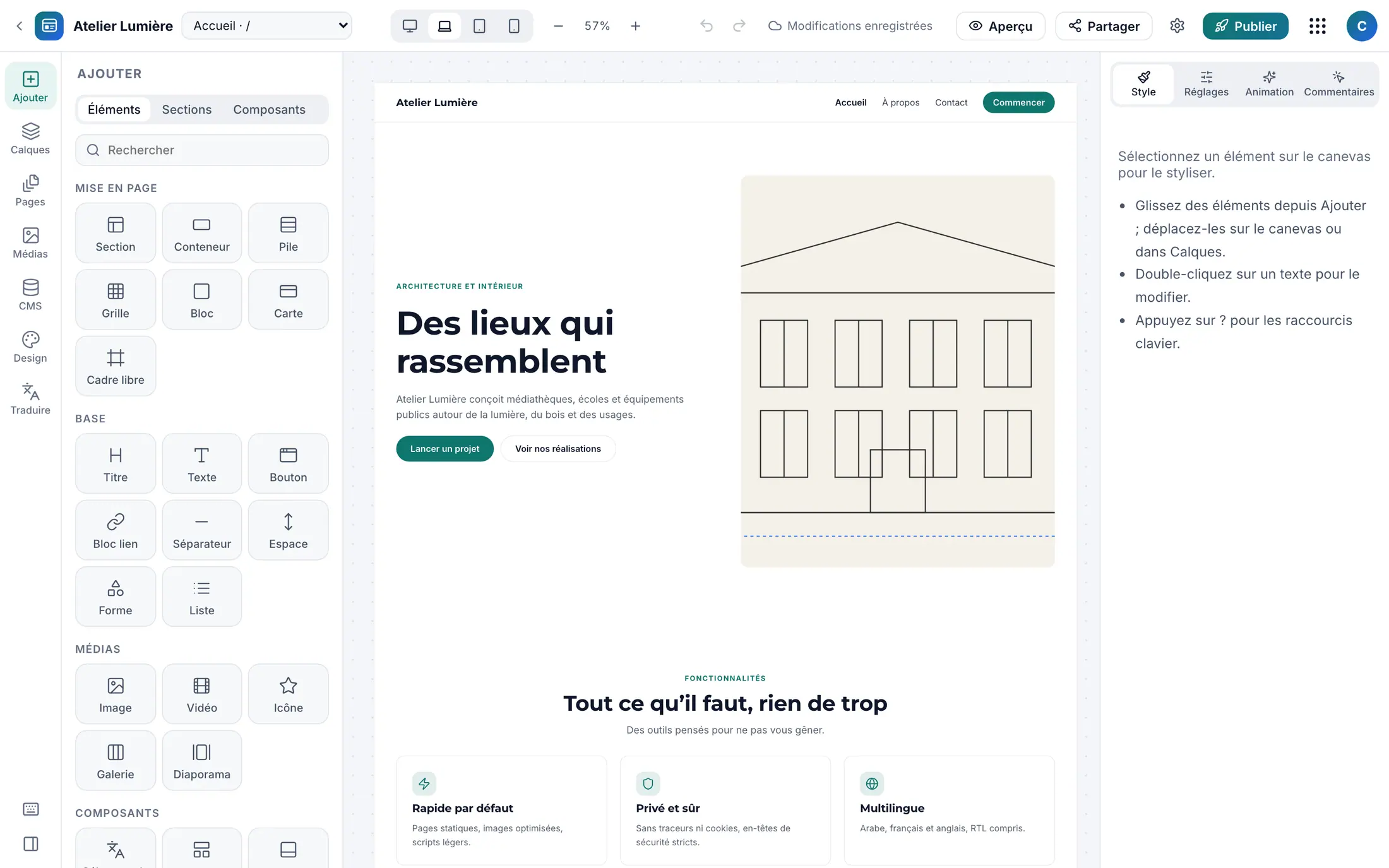Insert a Bloc lien element
Viewport: 1389px width, 868px height.
coord(116,530)
